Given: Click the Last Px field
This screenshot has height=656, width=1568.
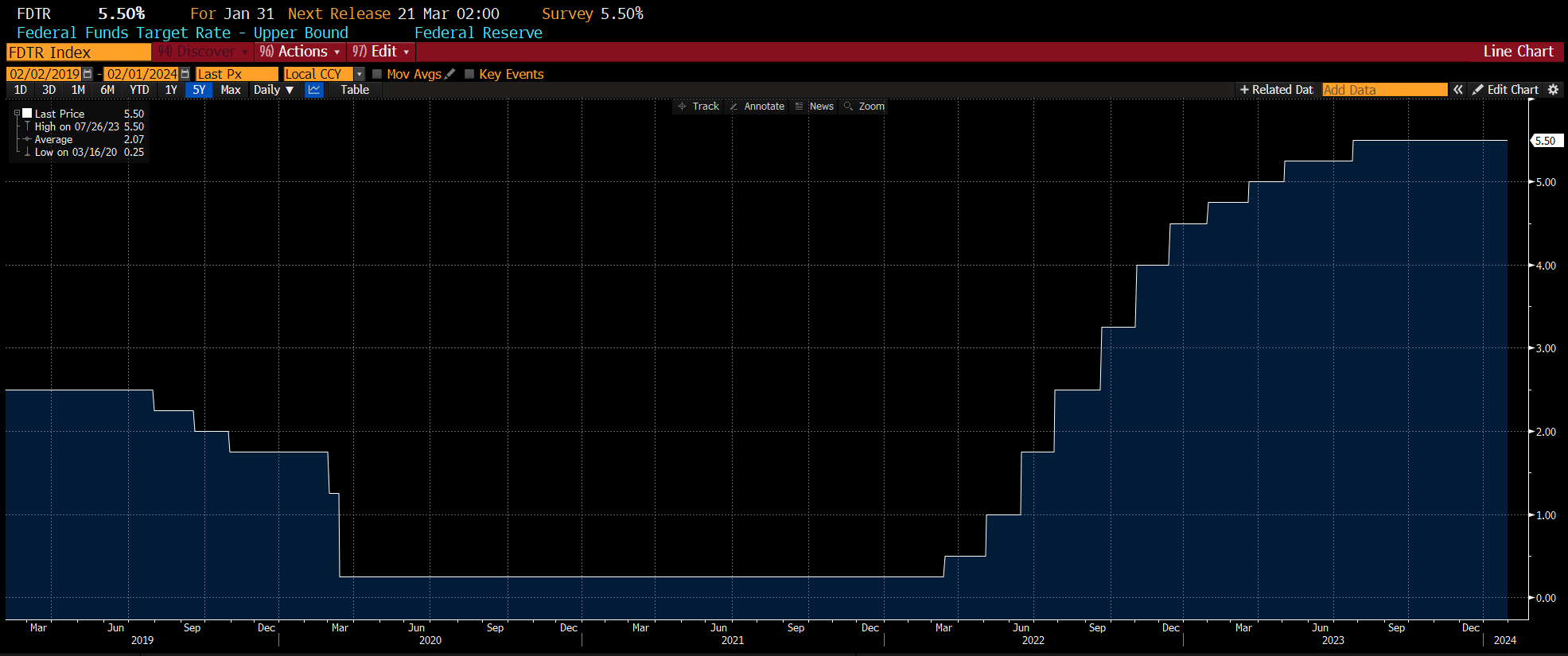Looking at the screenshot, I should click(237, 74).
